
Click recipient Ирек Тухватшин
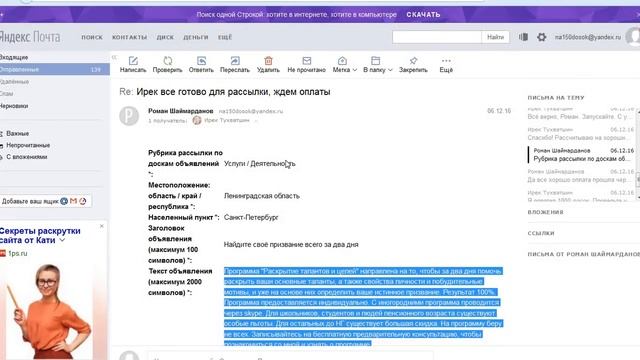point(227,120)
